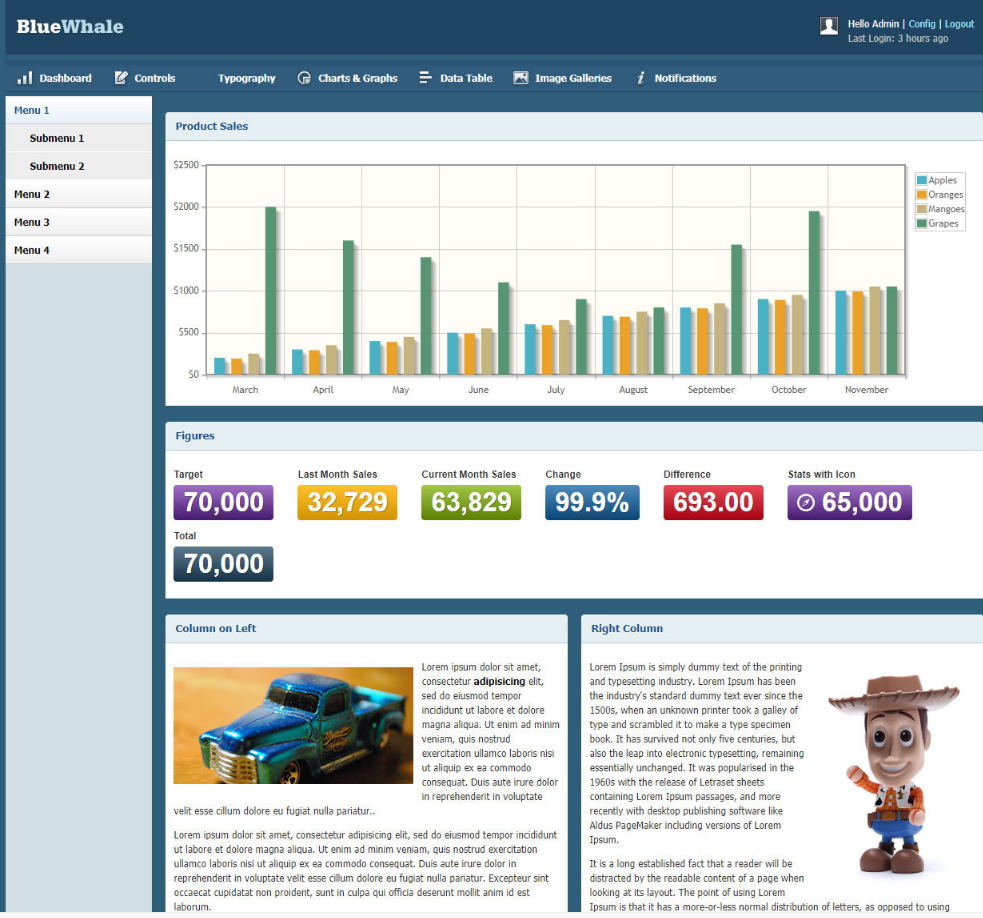Click the Grapes green legend swatch
983x918 pixels.
click(921, 224)
